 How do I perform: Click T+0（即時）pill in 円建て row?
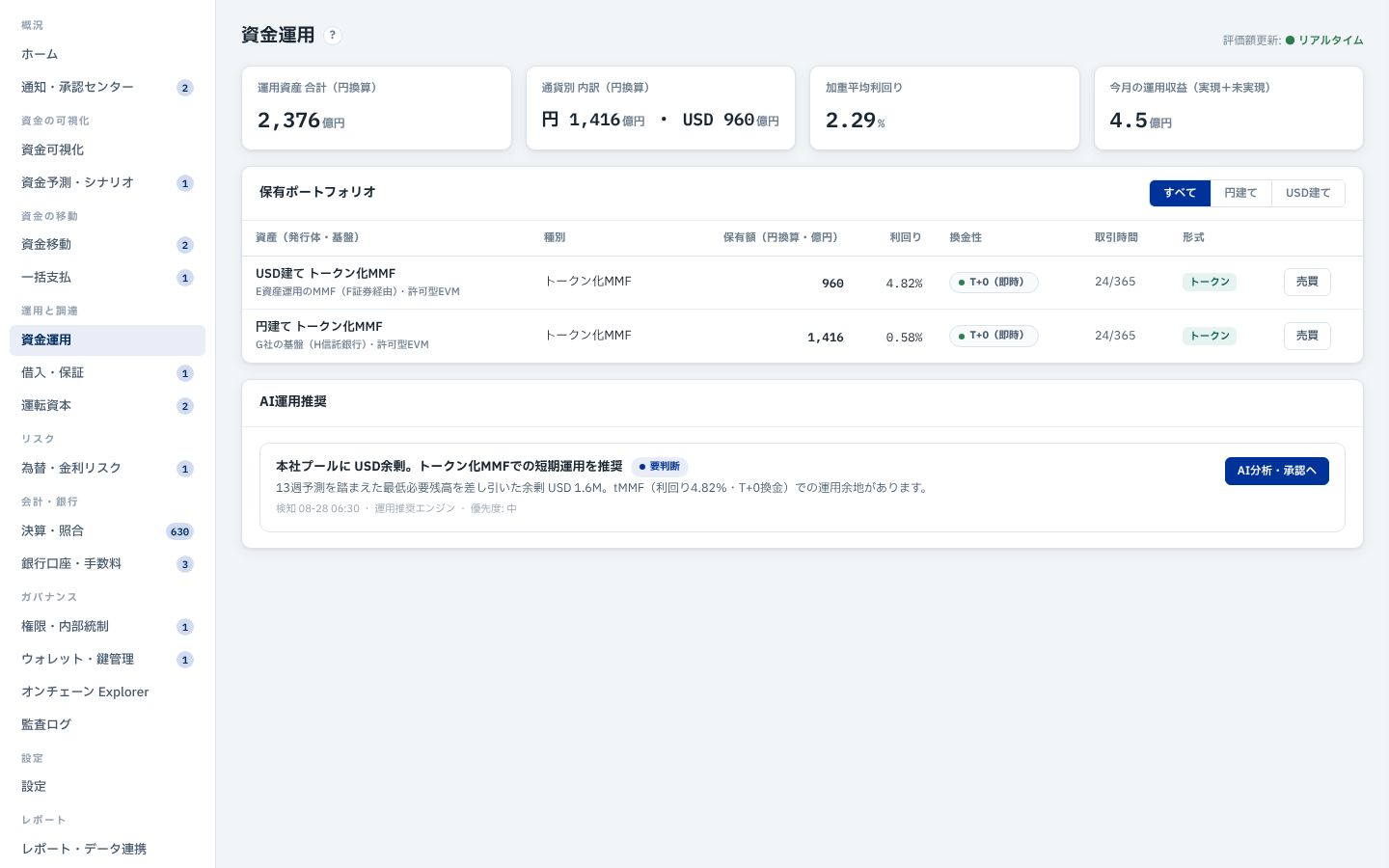coord(994,336)
